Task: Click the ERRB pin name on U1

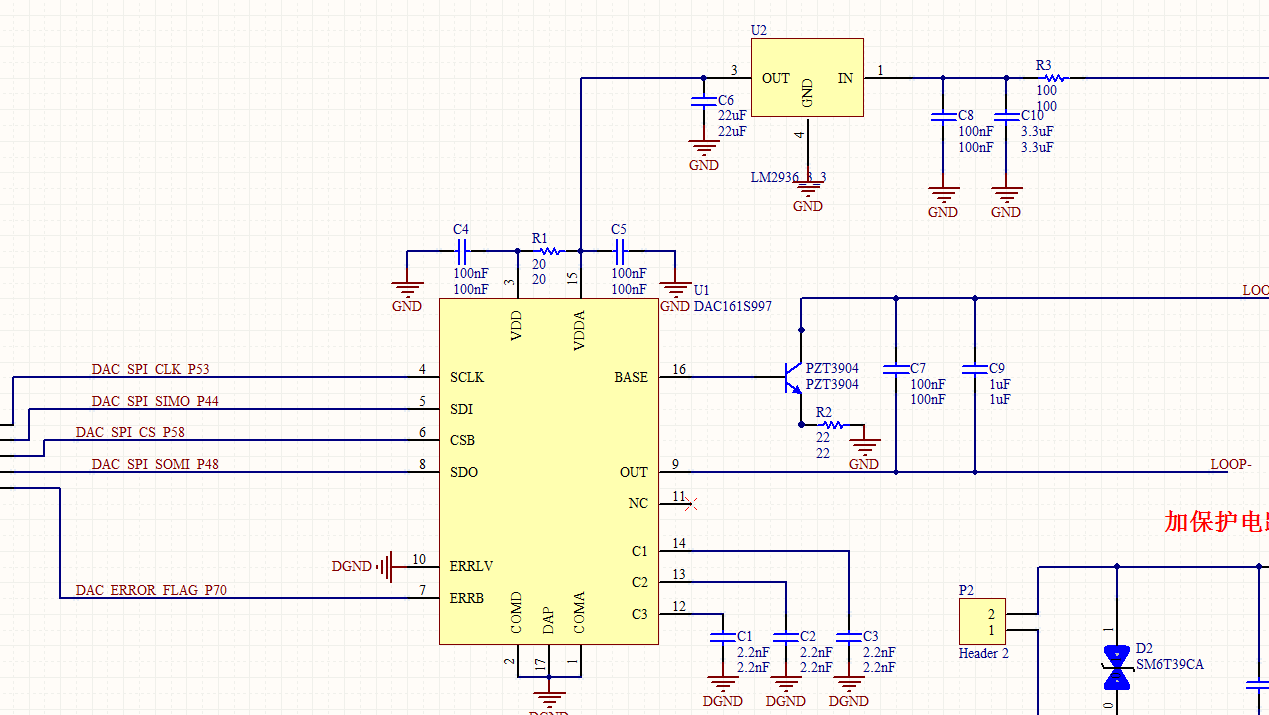Action: [x=467, y=598]
